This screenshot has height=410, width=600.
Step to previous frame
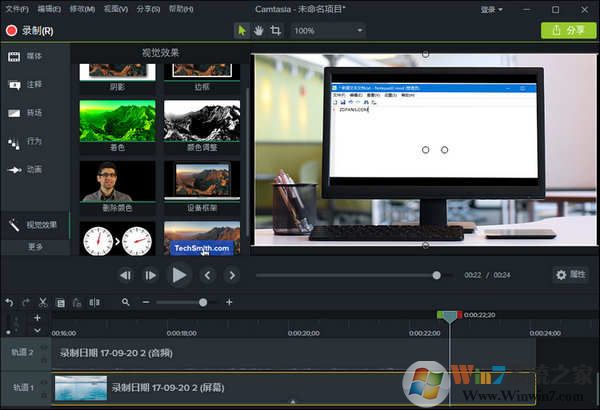coord(126,275)
